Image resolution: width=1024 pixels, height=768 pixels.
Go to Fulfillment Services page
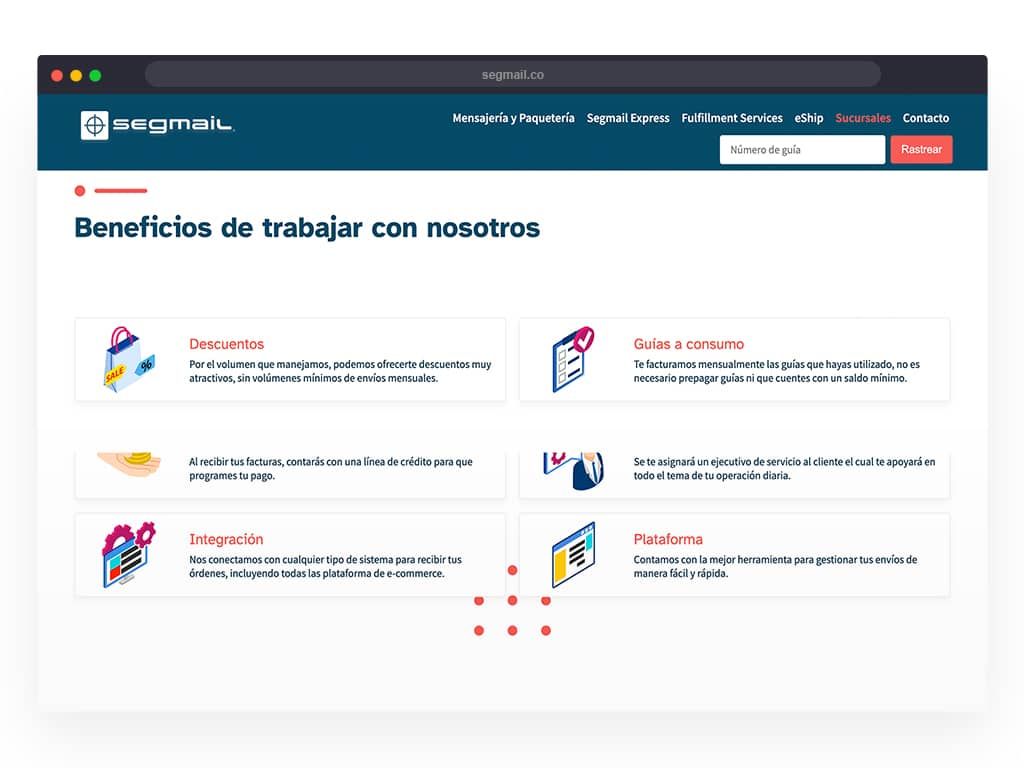click(x=731, y=118)
